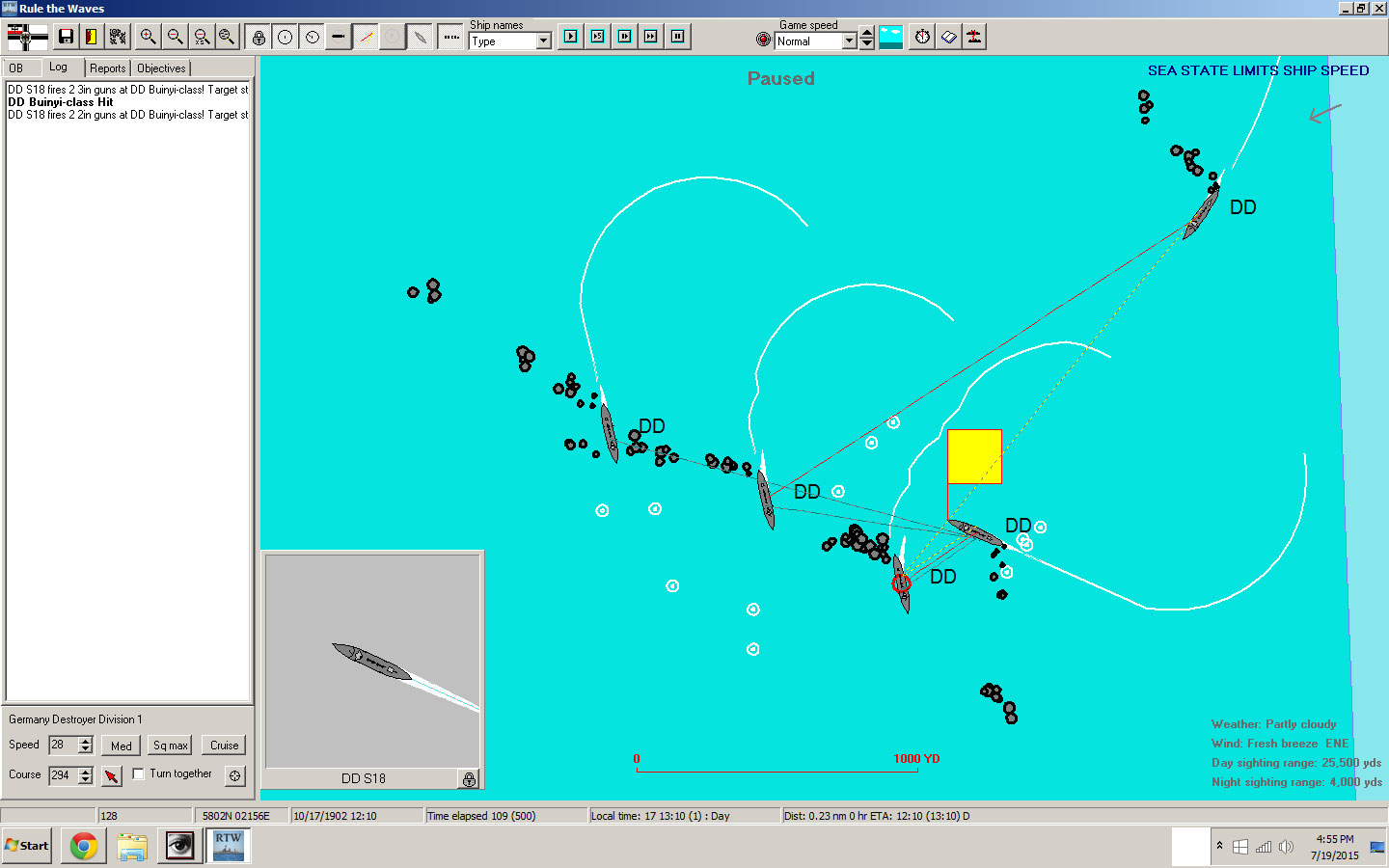This screenshot has height=868, width=1389.
Task: Click the padlock icon in the top toolbar
Action: (259, 38)
